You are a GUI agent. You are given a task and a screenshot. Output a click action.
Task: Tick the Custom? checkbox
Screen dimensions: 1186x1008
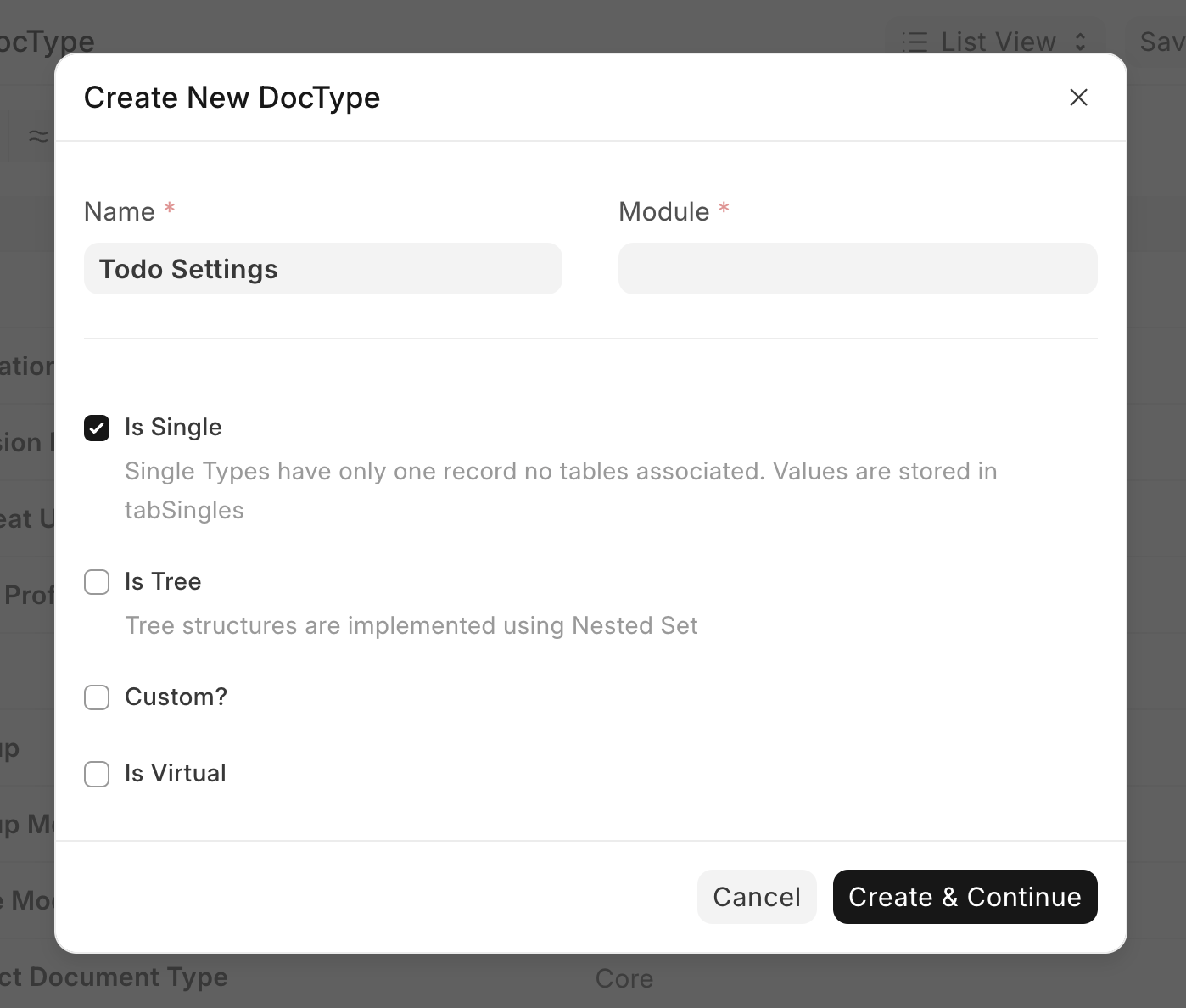click(97, 697)
